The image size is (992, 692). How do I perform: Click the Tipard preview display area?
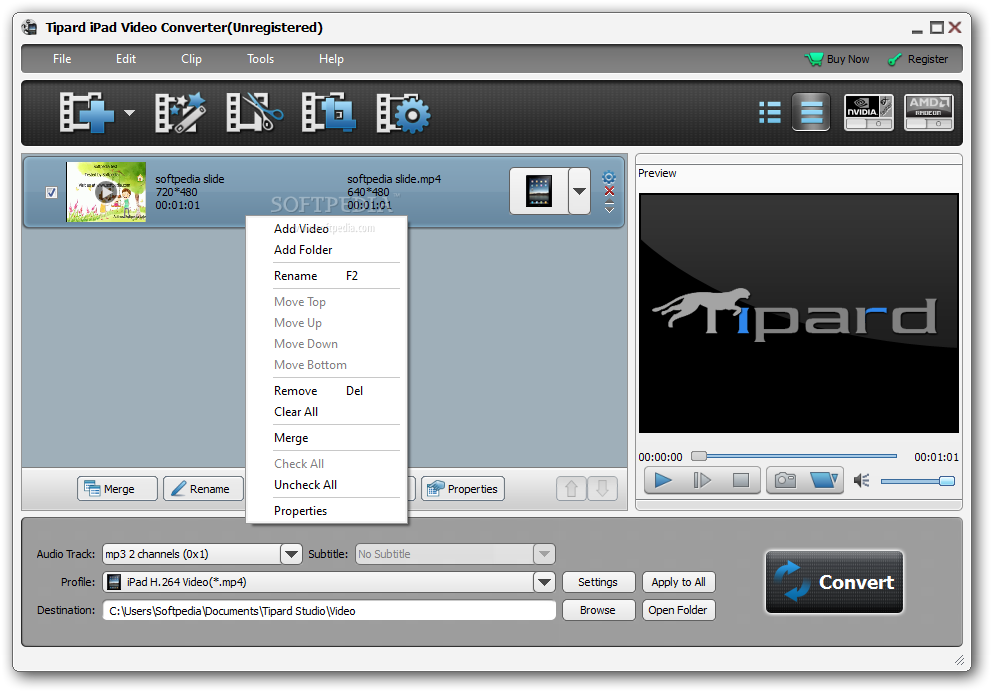pyautogui.click(x=798, y=313)
